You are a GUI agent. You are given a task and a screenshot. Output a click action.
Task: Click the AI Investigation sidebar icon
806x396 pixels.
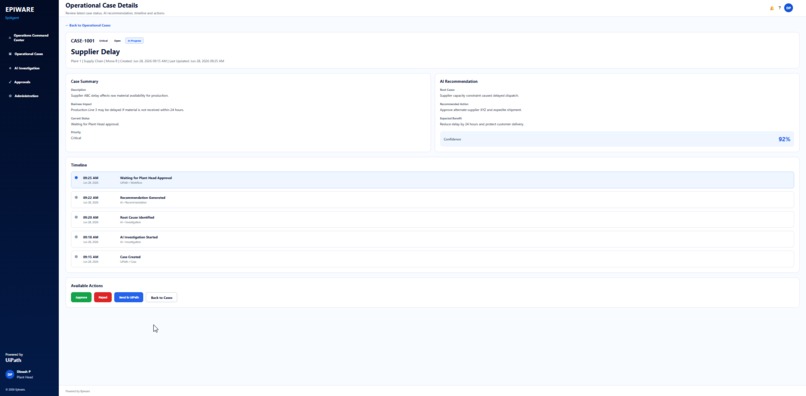click(x=10, y=68)
